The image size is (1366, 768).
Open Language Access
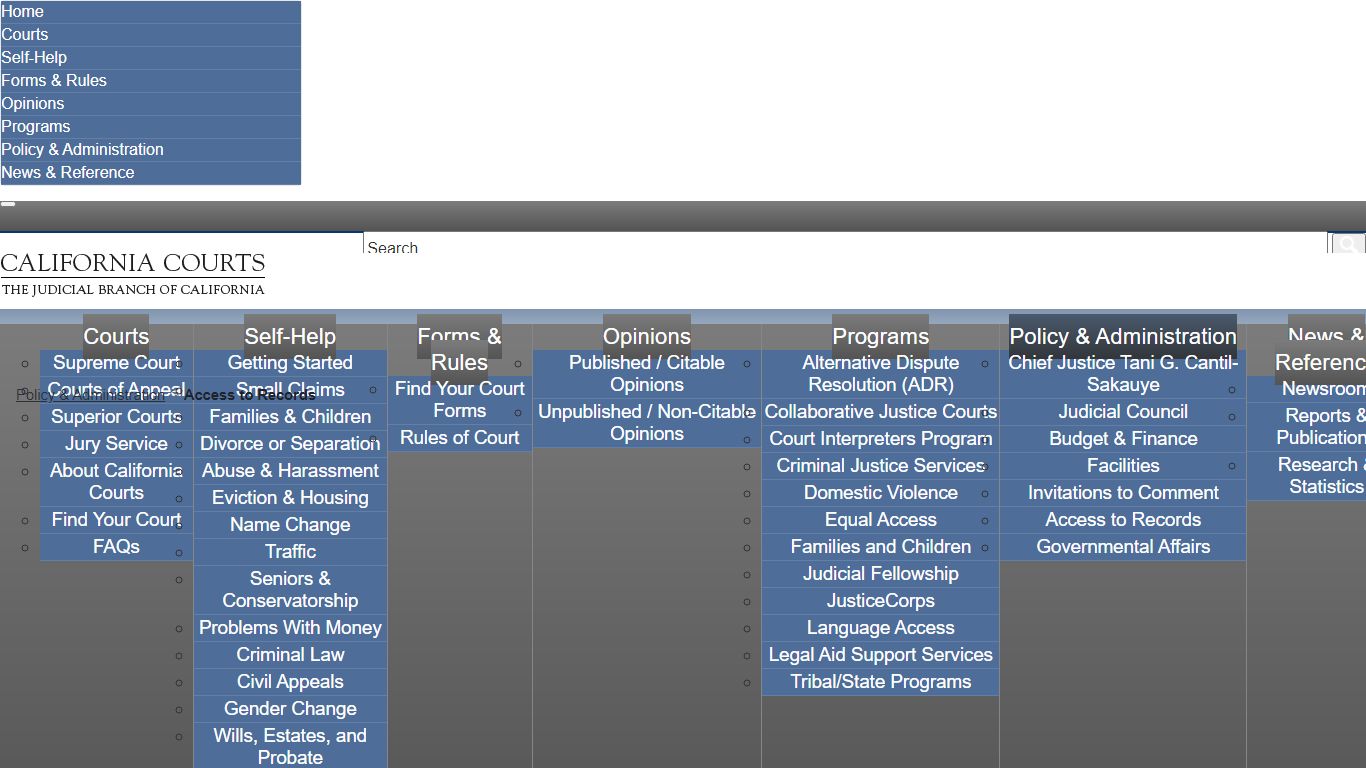click(x=881, y=628)
